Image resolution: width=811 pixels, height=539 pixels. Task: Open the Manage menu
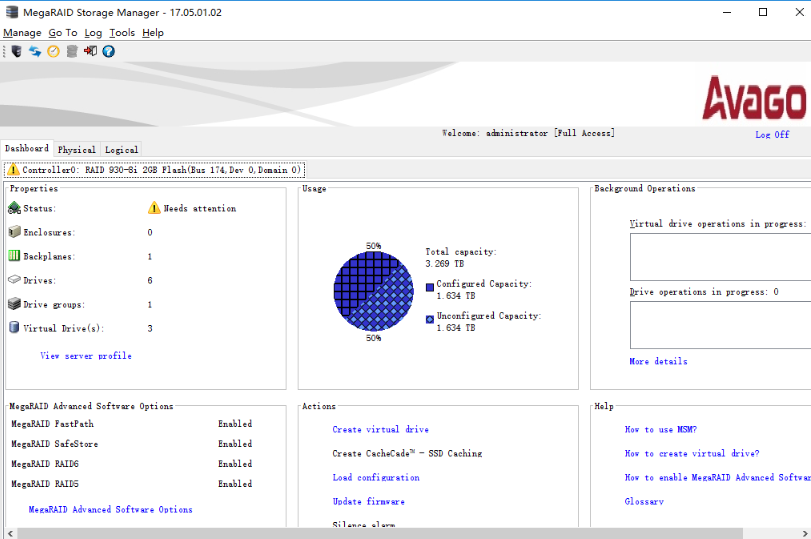pyautogui.click(x=22, y=33)
